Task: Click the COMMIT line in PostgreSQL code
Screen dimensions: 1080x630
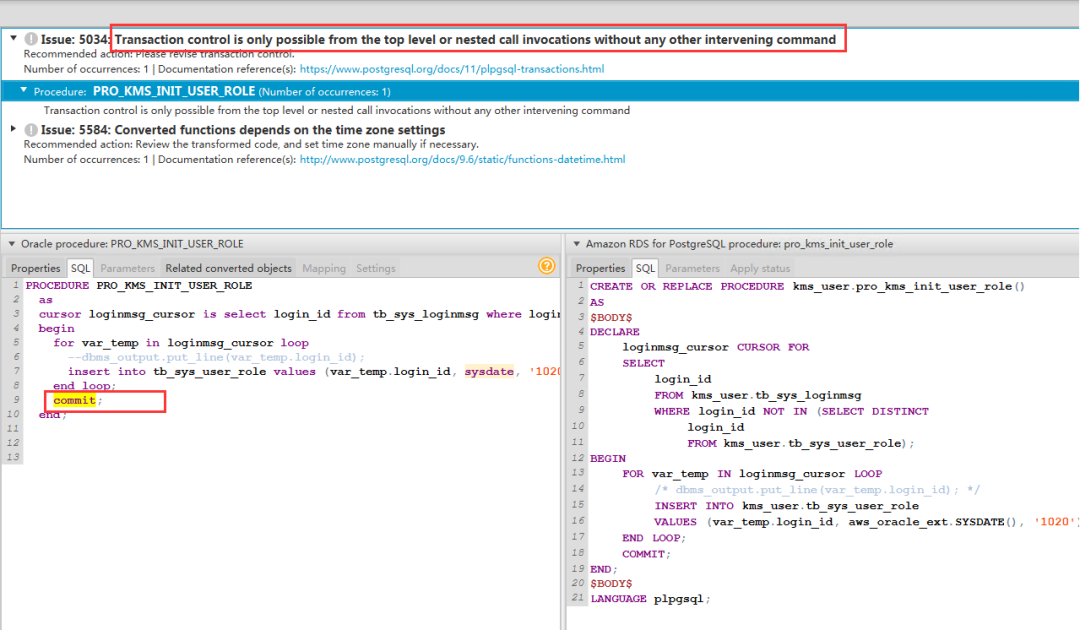Action: (x=645, y=554)
